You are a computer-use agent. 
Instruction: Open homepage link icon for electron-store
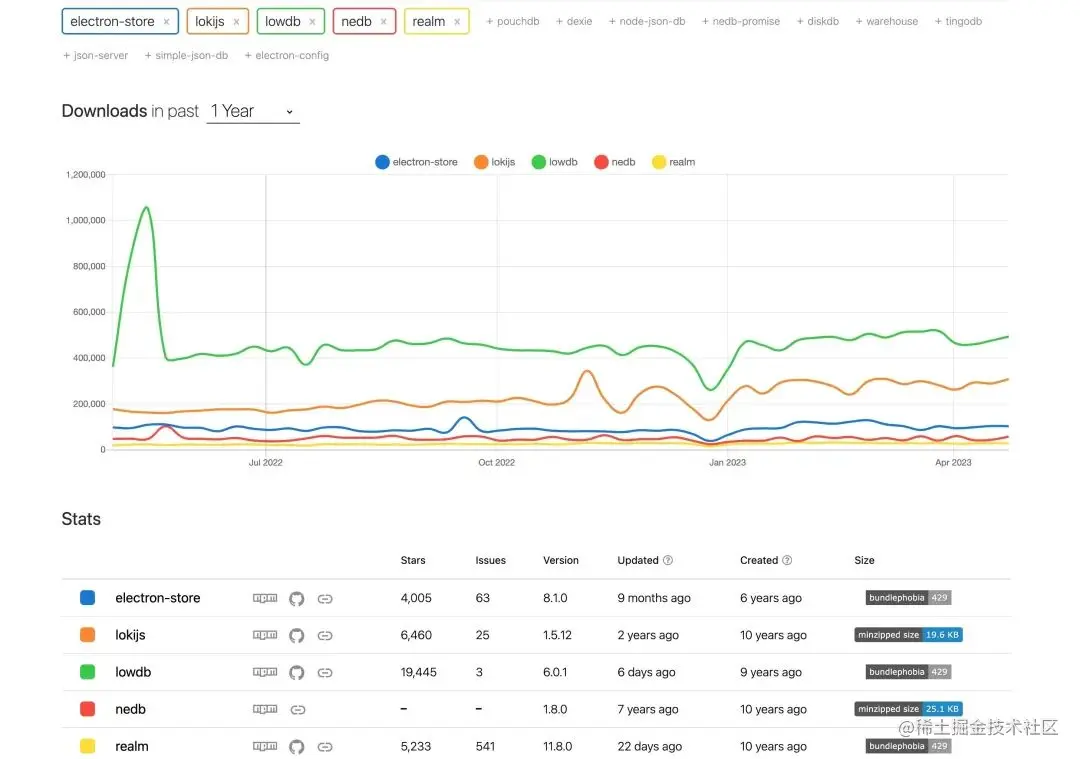click(325, 599)
